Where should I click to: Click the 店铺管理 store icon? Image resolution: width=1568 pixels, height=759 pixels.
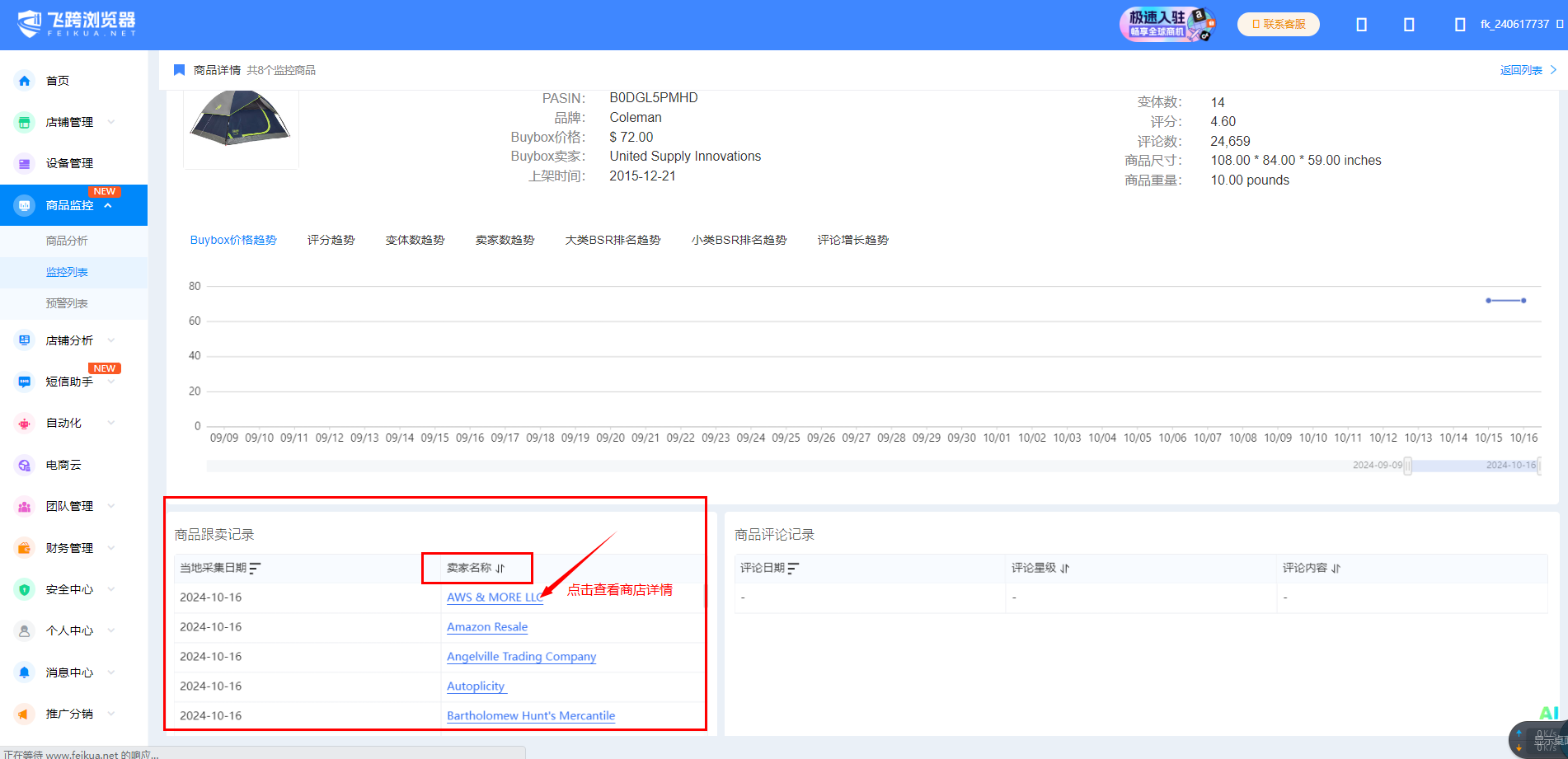click(x=24, y=122)
